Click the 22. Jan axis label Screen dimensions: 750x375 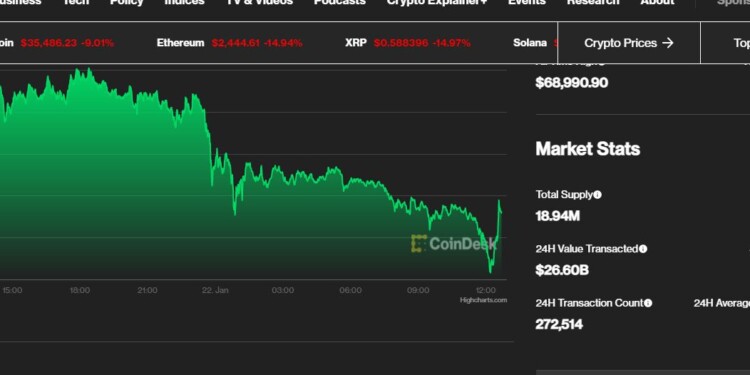tap(215, 290)
